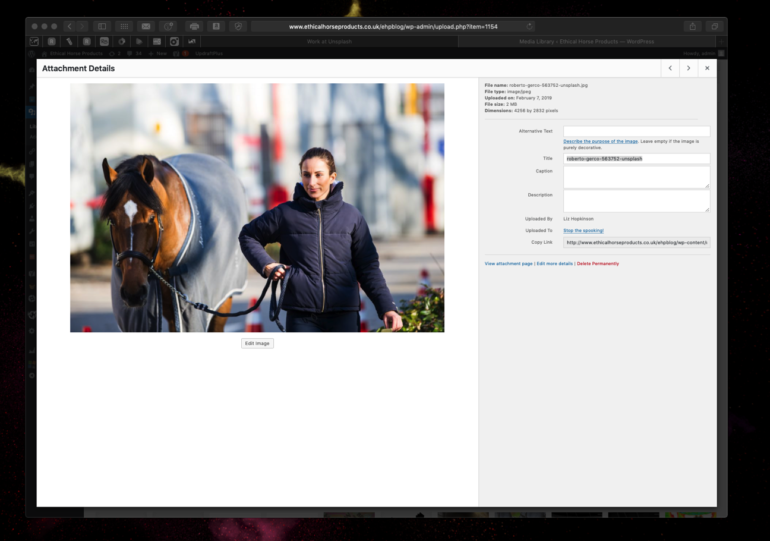The height and width of the screenshot is (541, 770).
Task: Go to the next attachment
Action: (x=688, y=68)
